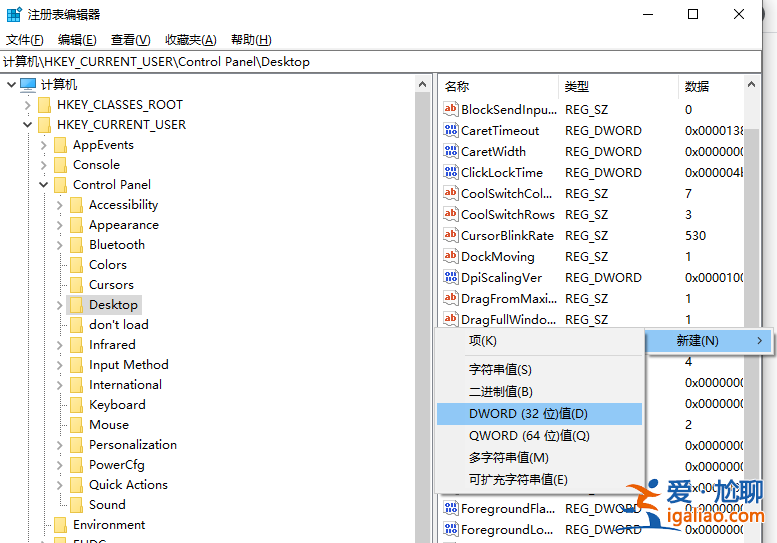
Task: Expand the HKEY_CLASSES_ROOT node
Action: tap(28, 105)
